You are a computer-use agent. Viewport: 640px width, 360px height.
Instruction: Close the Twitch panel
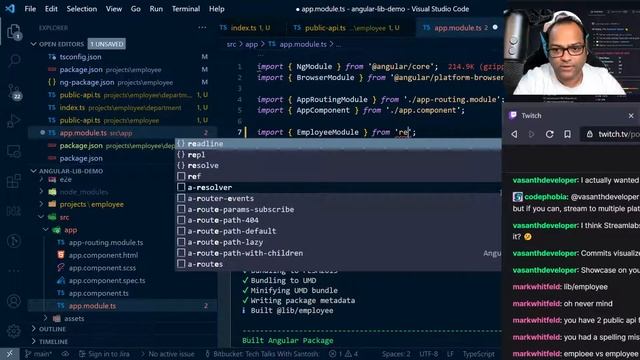click(631, 116)
